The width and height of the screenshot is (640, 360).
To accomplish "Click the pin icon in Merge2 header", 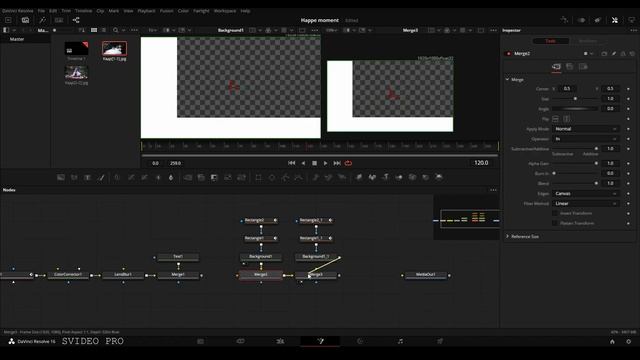I will point(613,53).
